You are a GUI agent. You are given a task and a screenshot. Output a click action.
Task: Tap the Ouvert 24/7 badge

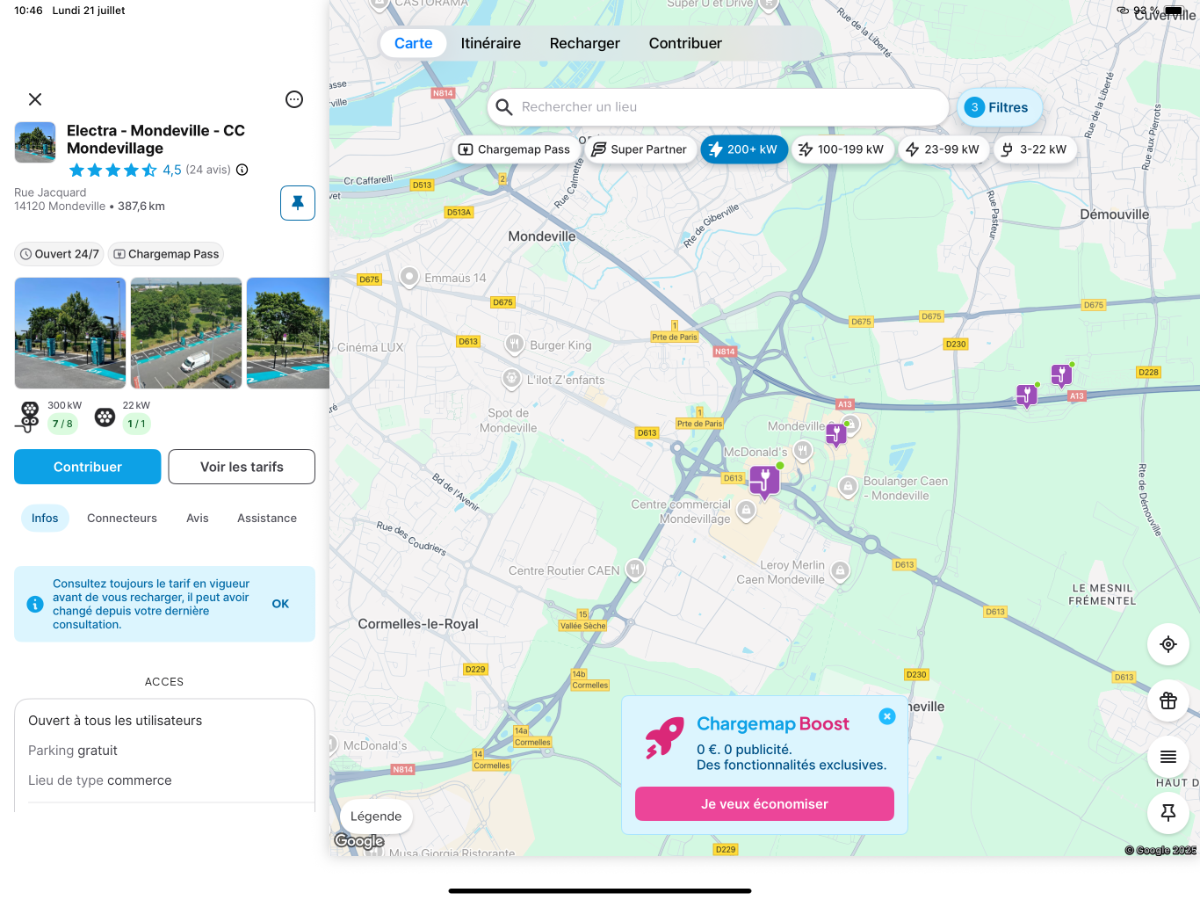point(60,254)
